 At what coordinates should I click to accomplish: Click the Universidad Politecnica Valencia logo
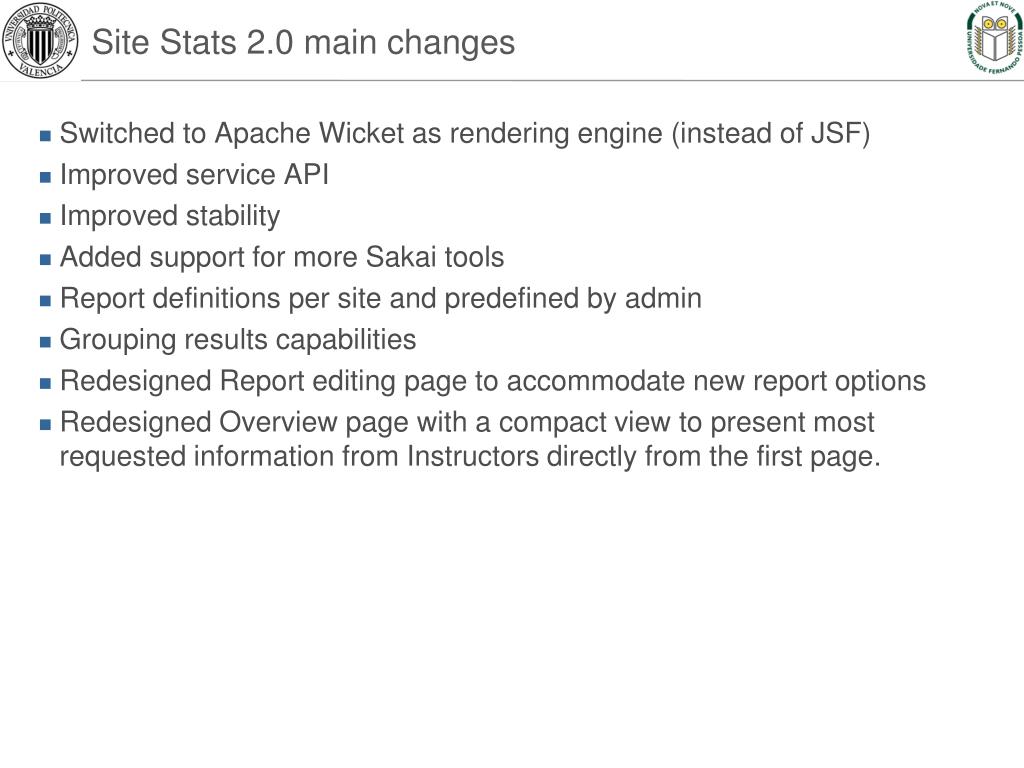40,40
